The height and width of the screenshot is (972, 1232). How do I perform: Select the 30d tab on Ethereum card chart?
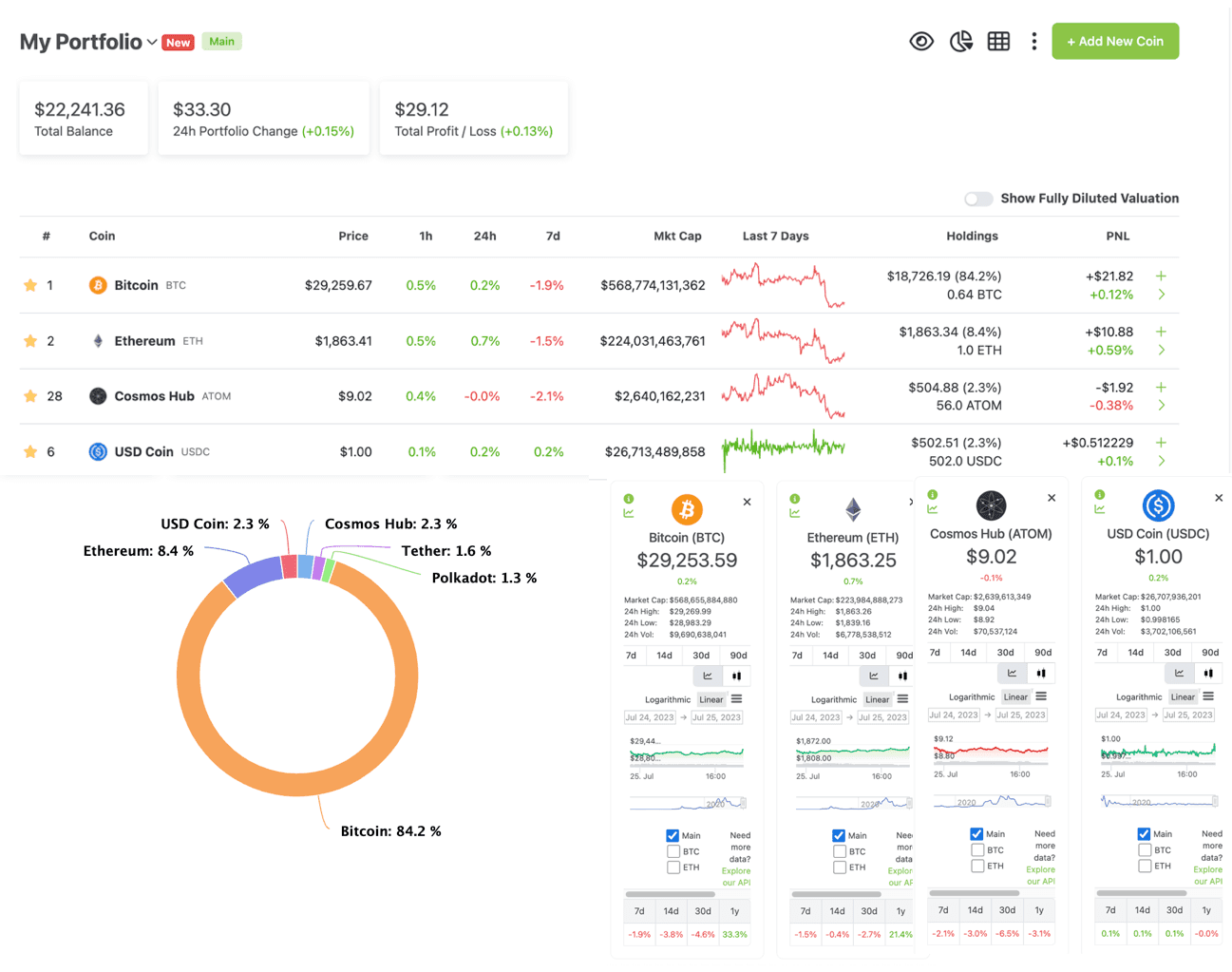(x=867, y=656)
